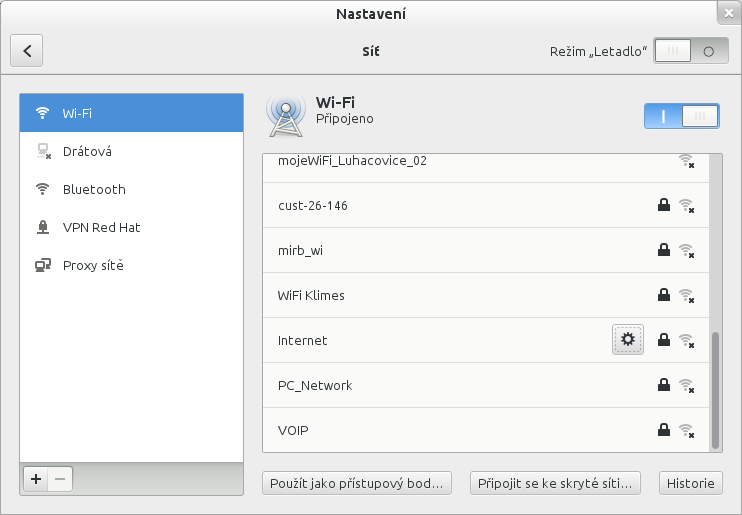
Task: Open the Historie button
Action: (x=690, y=483)
